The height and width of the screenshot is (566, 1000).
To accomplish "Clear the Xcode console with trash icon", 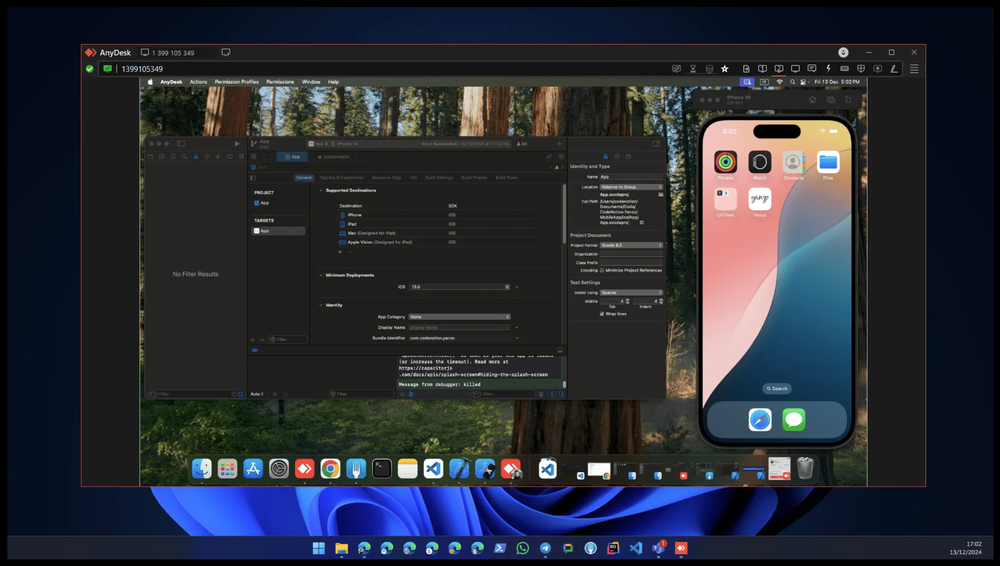I will pos(541,394).
